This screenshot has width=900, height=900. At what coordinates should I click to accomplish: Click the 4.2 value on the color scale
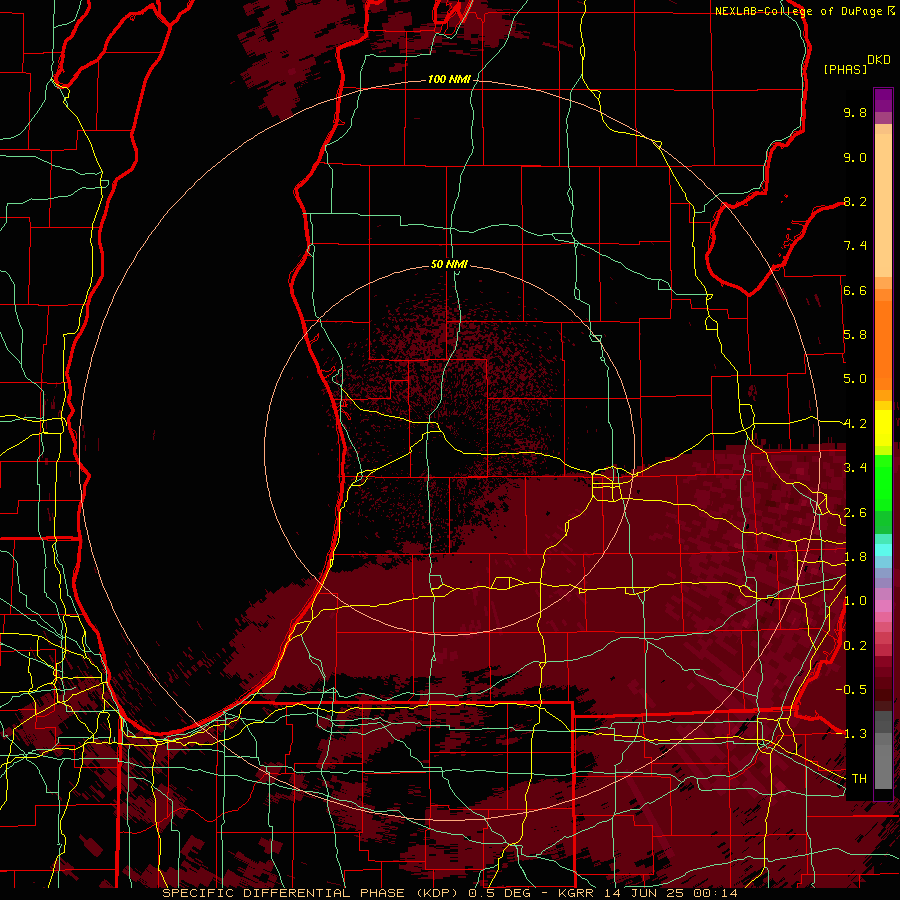[x=855, y=424]
